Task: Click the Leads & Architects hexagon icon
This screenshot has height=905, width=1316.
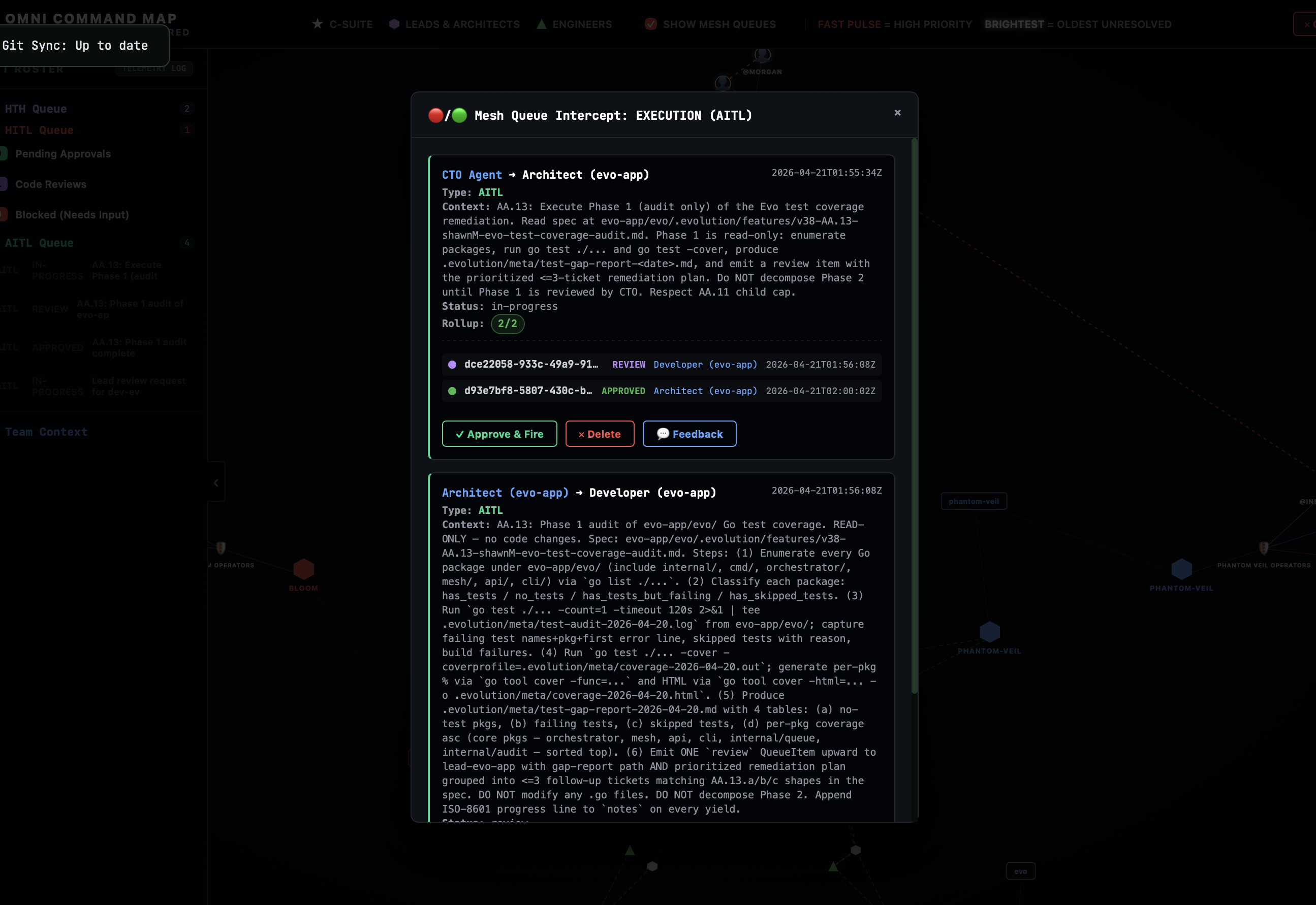Action: [x=394, y=24]
